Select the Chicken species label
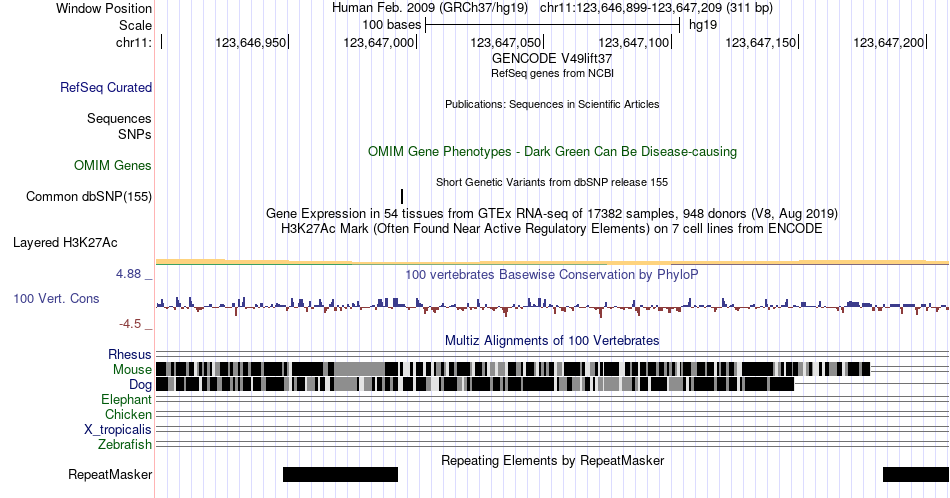950x498 pixels. (x=128, y=414)
